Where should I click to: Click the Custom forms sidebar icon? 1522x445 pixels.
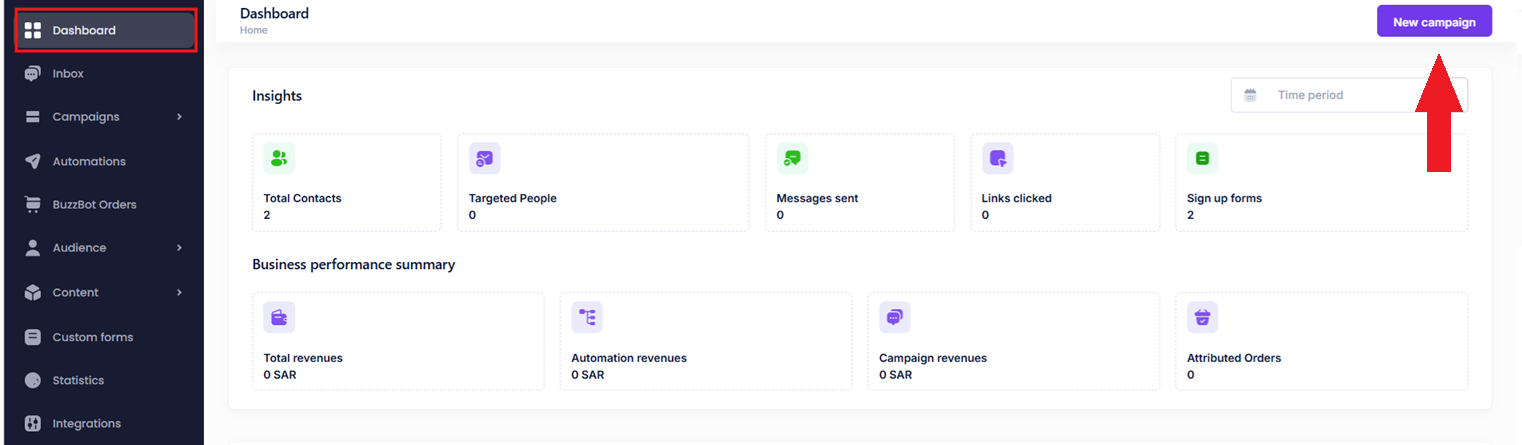click(32, 337)
